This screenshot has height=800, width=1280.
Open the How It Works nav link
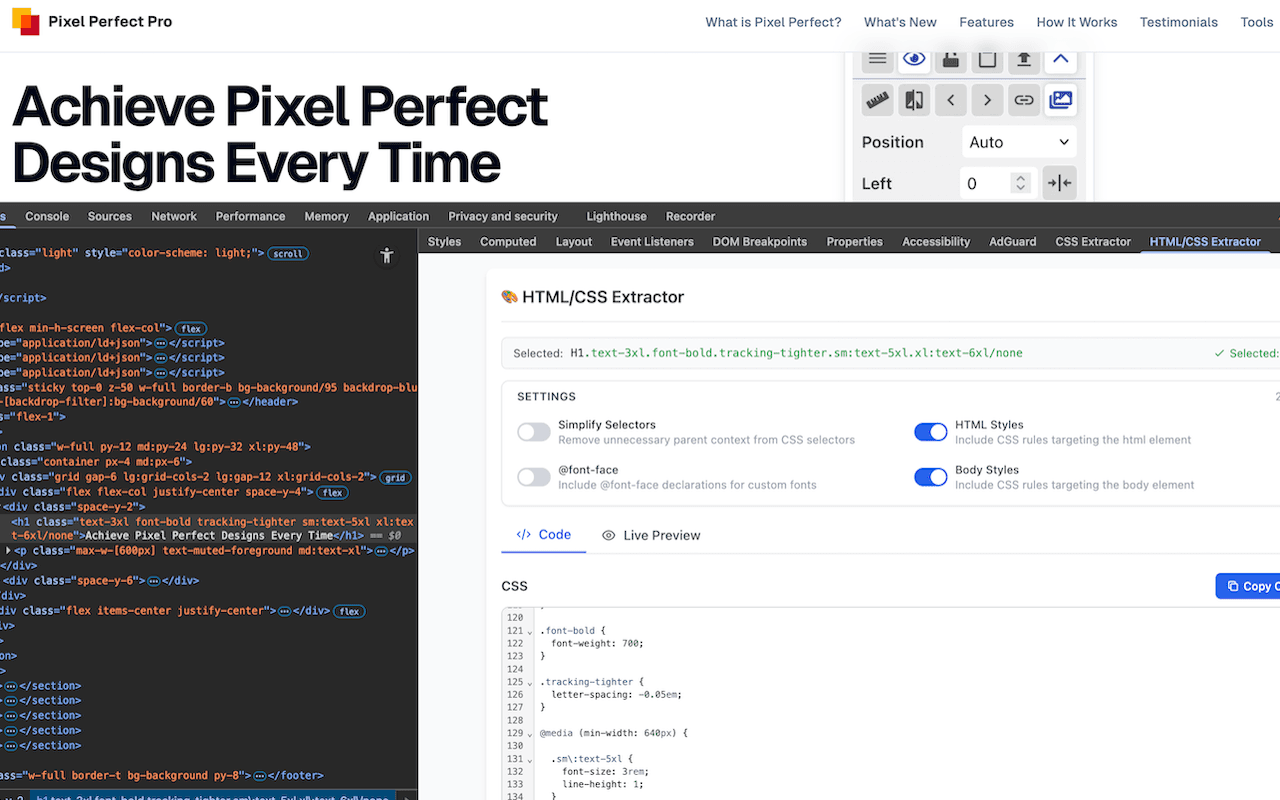pos(1077,22)
